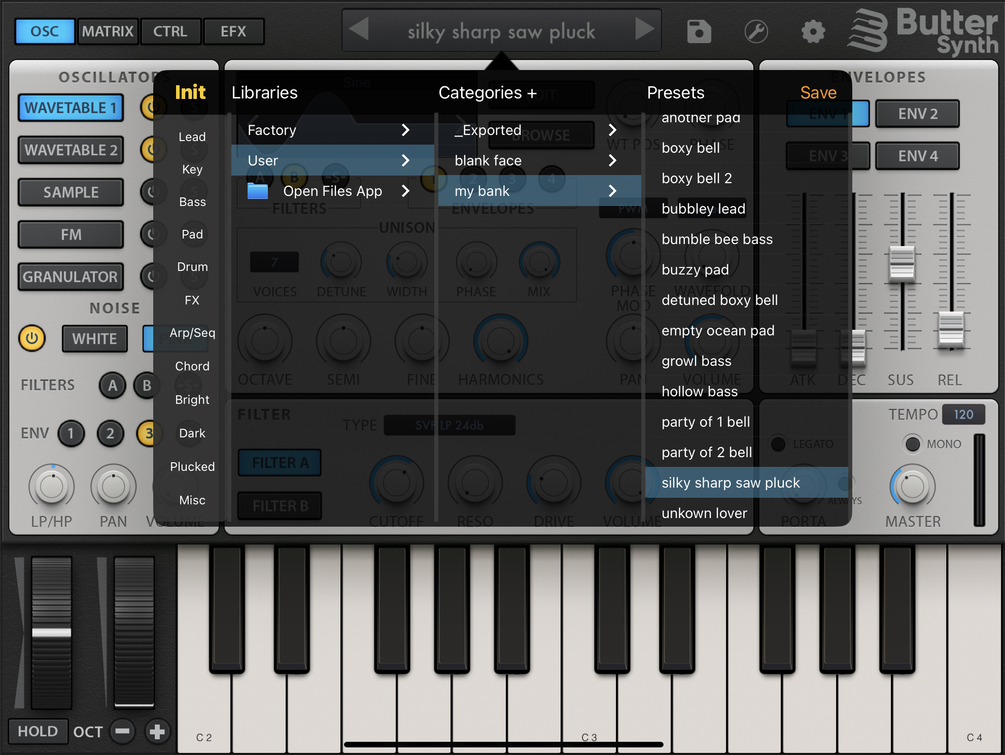Click the noise PAN knob
This screenshot has width=1005, height=755.
pos(113,486)
